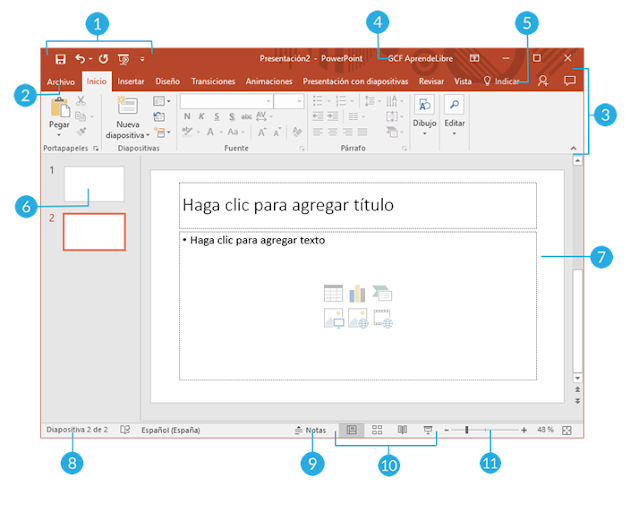Click the Redo/repeat icon
The width and height of the screenshot is (639, 512).
pos(104,59)
